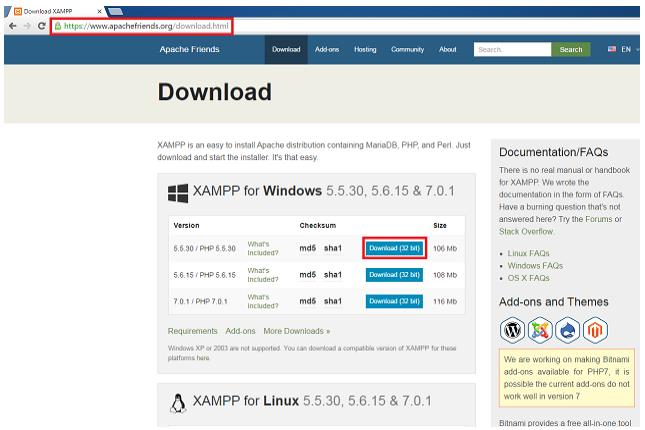Open the Magento add-on icon
The image size is (645, 430).
point(595,330)
